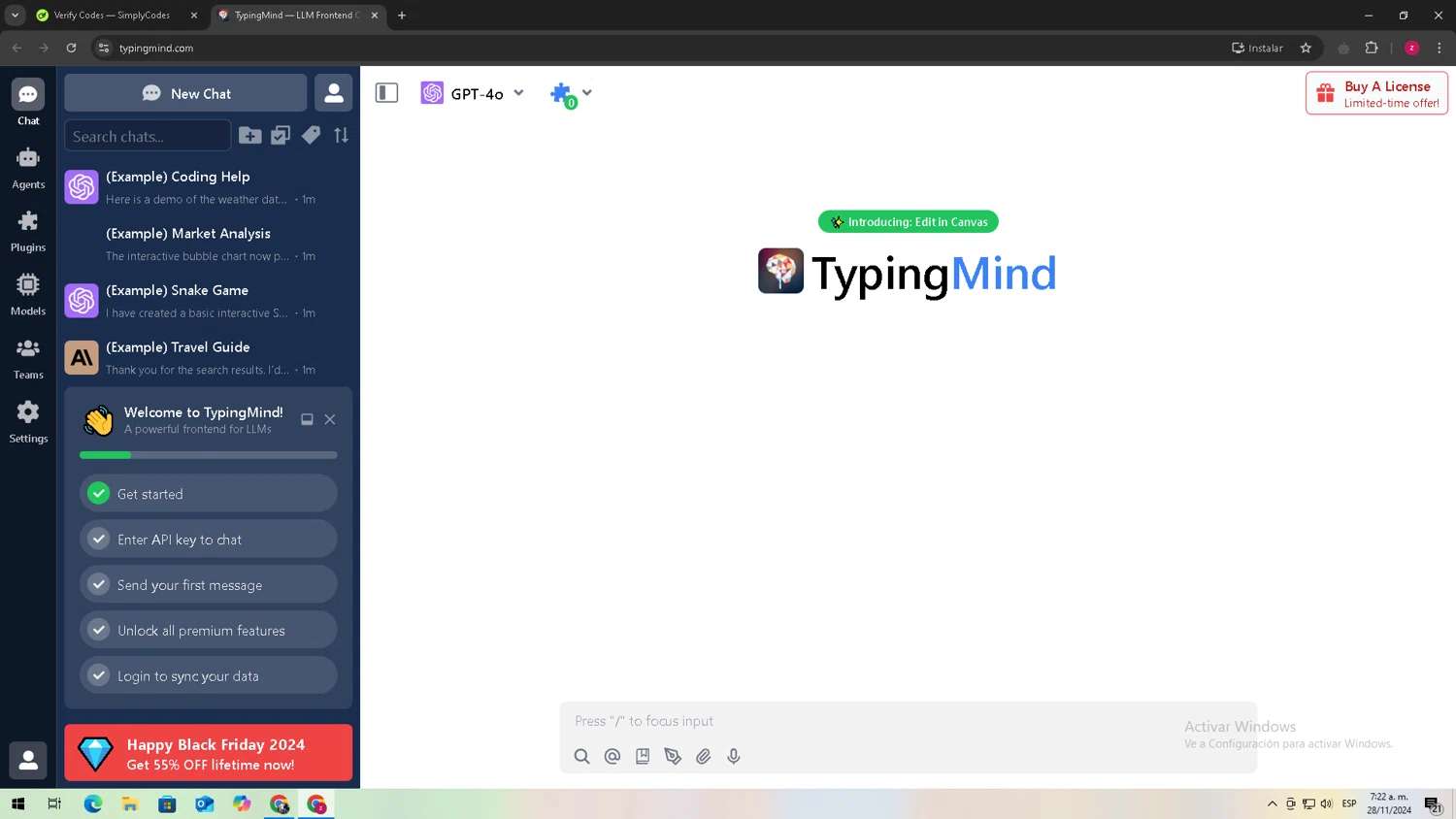This screenshot has width=1456, height=819.
Task: Open the (Example) Coding Help chat
Action: [209, 187]
